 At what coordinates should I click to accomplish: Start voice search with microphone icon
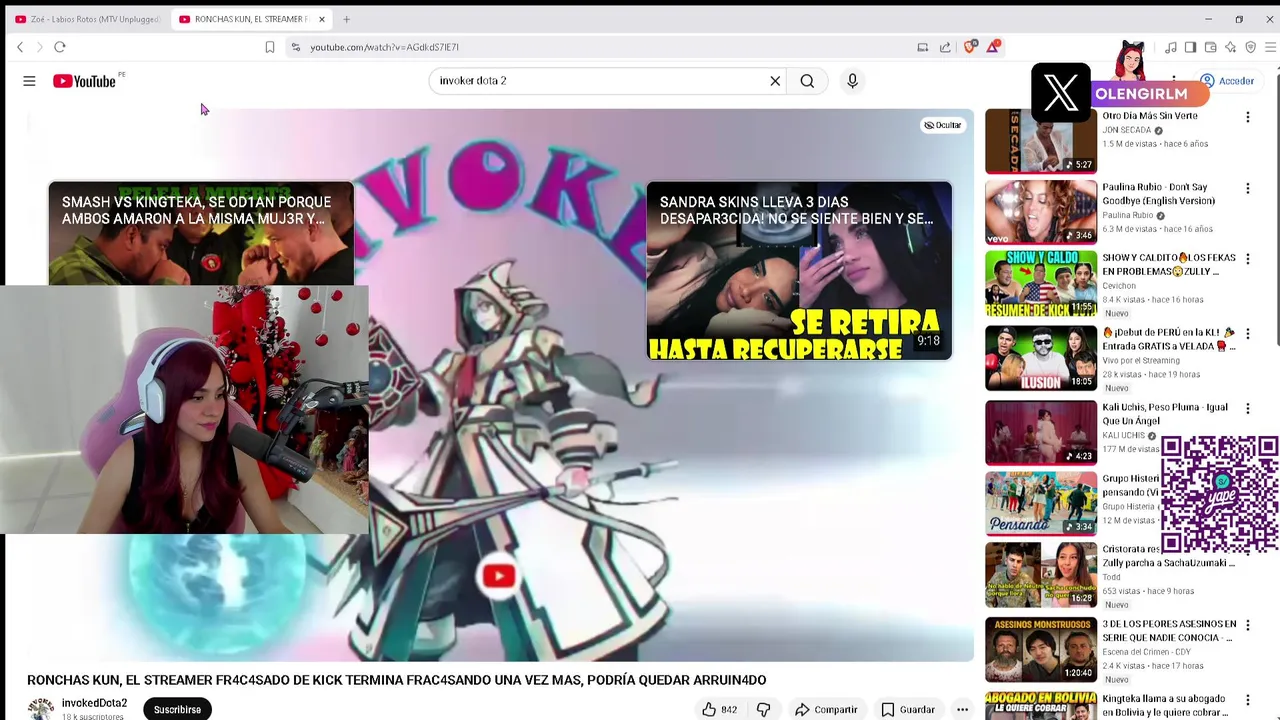pos(852,81)
